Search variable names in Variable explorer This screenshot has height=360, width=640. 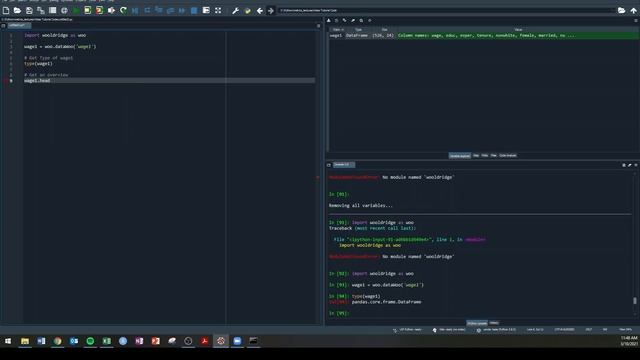coord(361,20)
